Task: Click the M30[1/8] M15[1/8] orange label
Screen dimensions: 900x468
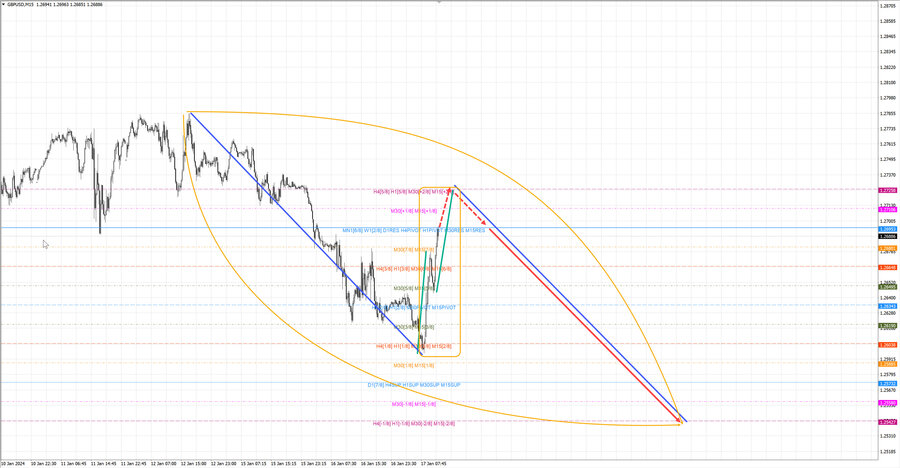Action: coord(414,365)
